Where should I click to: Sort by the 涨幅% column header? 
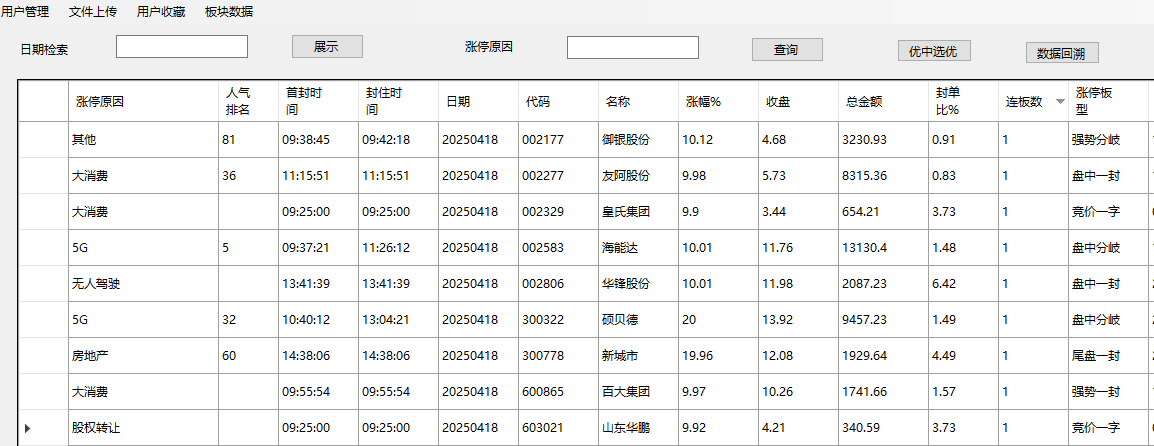click(x=718, y=102)
